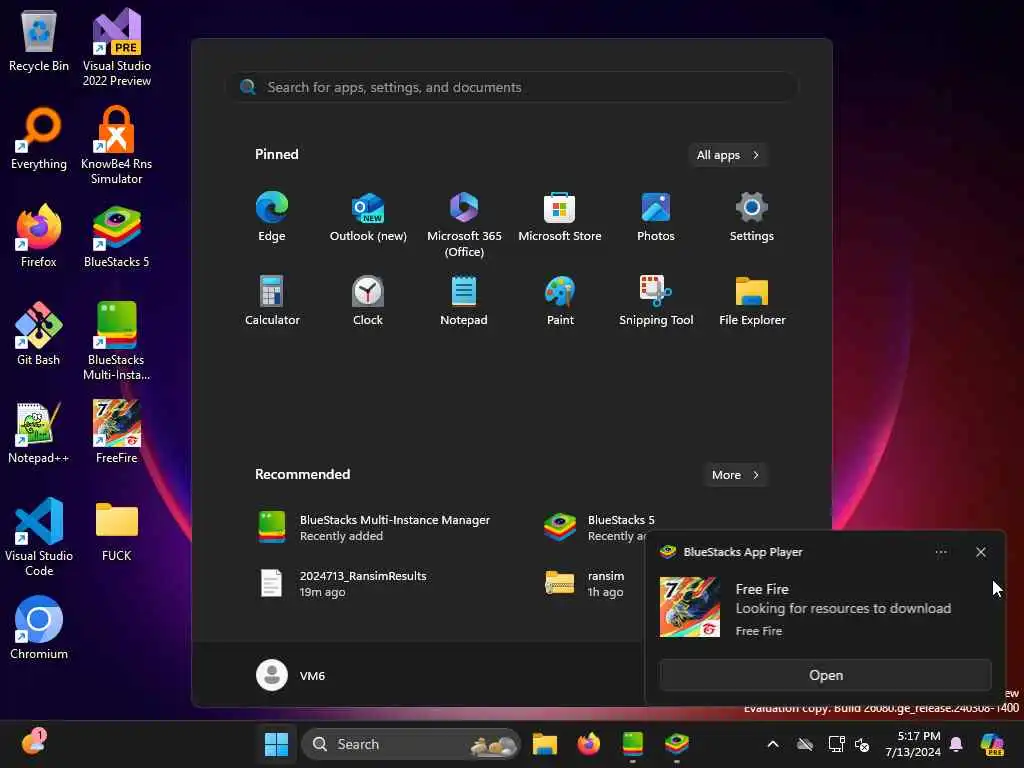
Task: Click the Pinned section heading
Action: point(276,154)
